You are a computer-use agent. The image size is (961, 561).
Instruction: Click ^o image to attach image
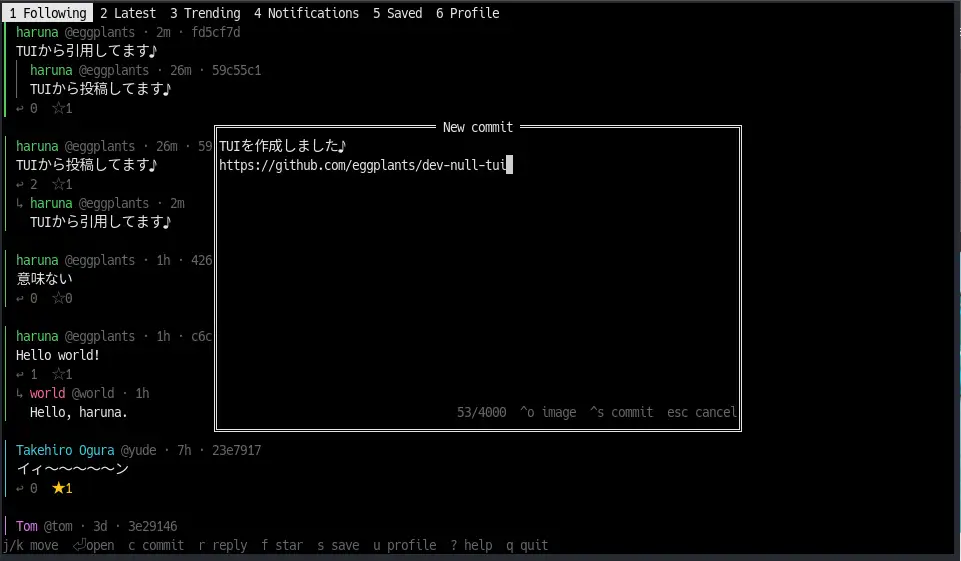pyautogui.click(x=548, y=412)
